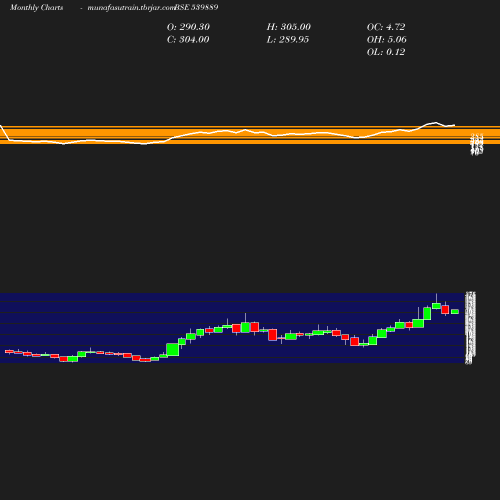Viewport: 500px width, 500px height.
Task: Select the low price "L: 289.95"
Action: (288, 40)
